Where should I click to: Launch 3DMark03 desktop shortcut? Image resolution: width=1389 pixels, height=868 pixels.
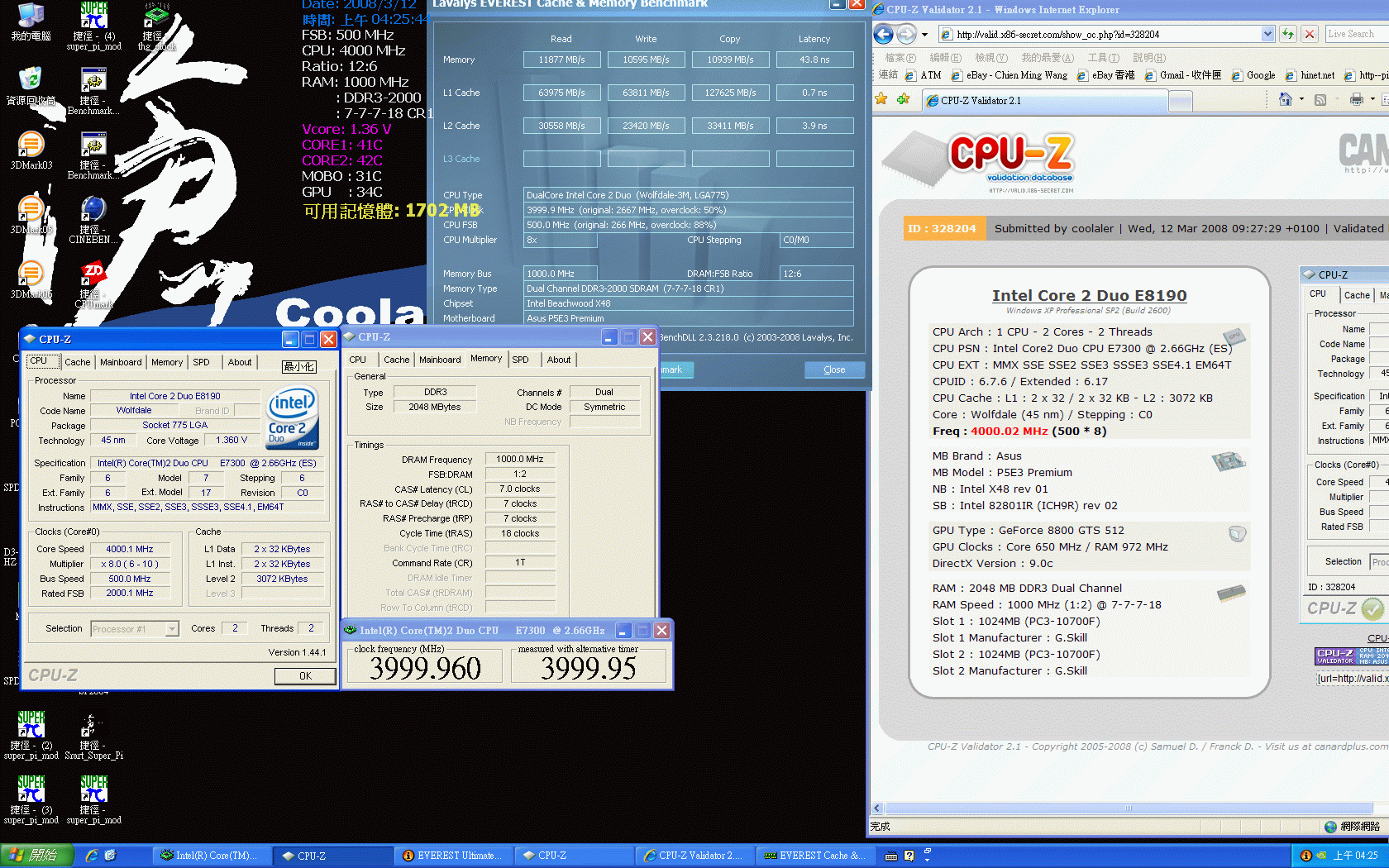pyautogui.click(x=31, y=150)
